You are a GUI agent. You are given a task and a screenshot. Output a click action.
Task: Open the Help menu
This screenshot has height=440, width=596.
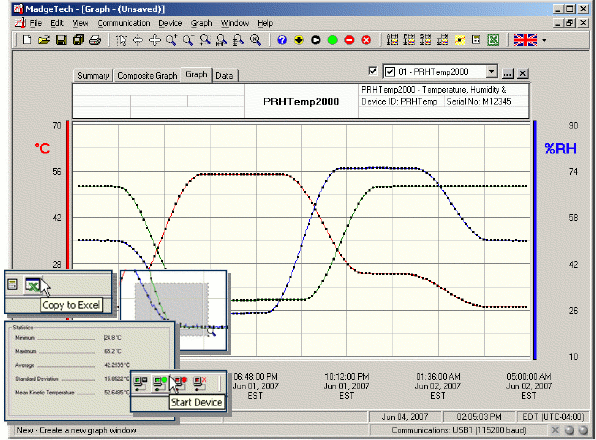pyautogui.click(x=265, y=23)
